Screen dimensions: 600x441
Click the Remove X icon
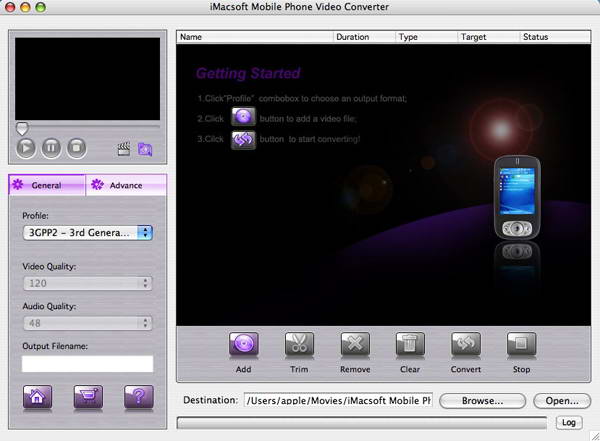[x=355, y=344]
